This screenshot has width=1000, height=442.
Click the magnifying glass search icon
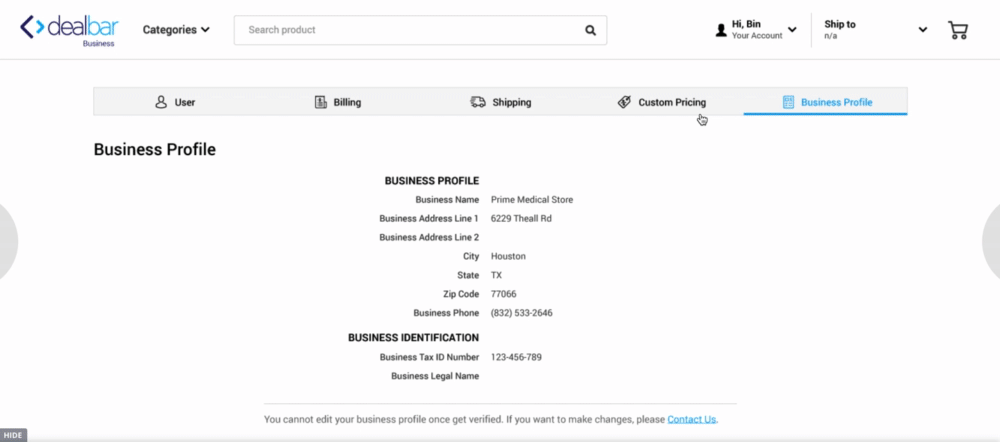(x=590, y=30)
